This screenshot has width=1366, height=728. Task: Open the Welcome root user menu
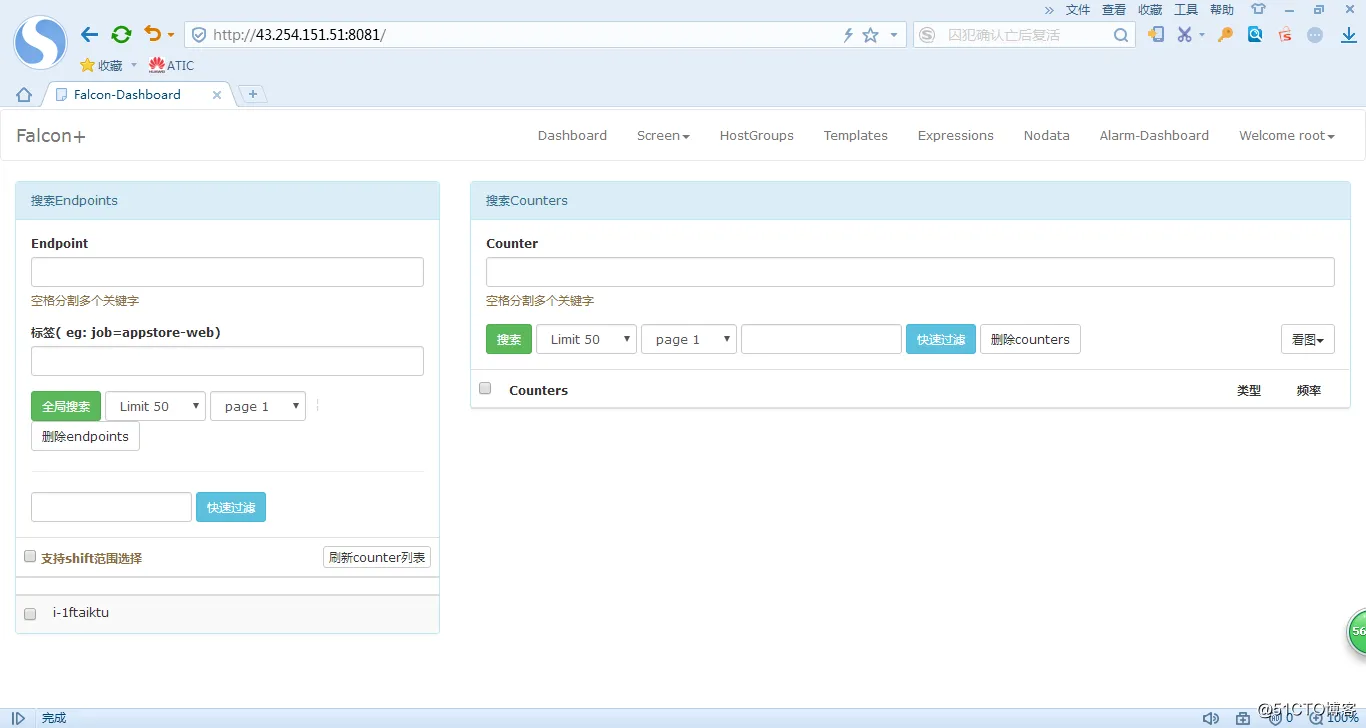click(x=1287, y=135)
